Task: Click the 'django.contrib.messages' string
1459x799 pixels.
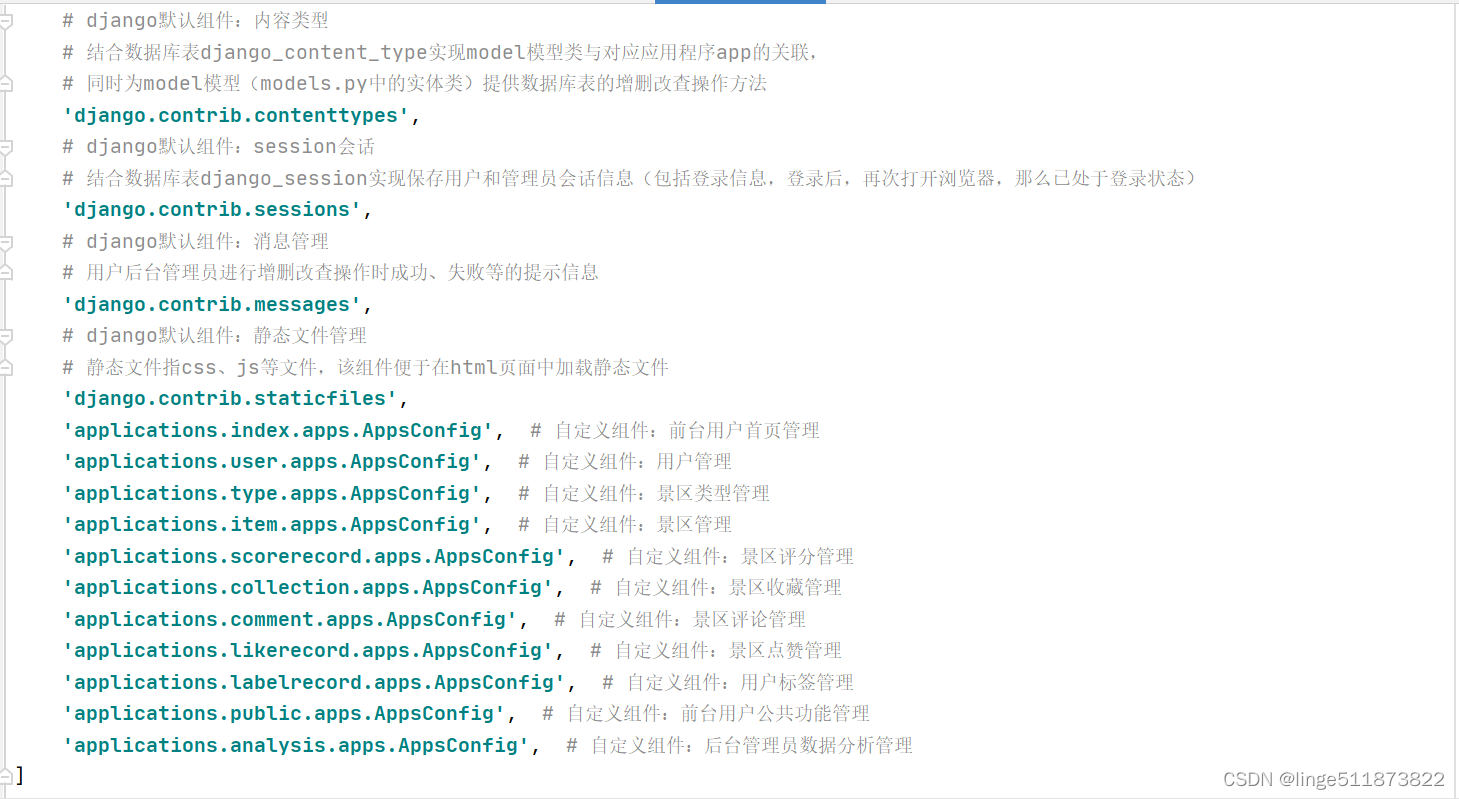Action: (212, 305)
